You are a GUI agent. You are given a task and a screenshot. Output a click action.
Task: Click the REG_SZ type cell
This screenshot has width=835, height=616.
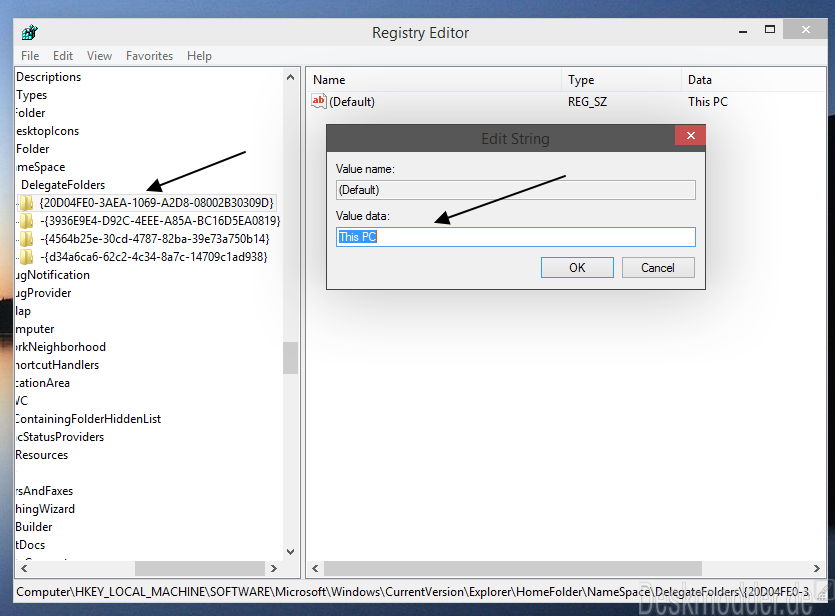(587, 102)
